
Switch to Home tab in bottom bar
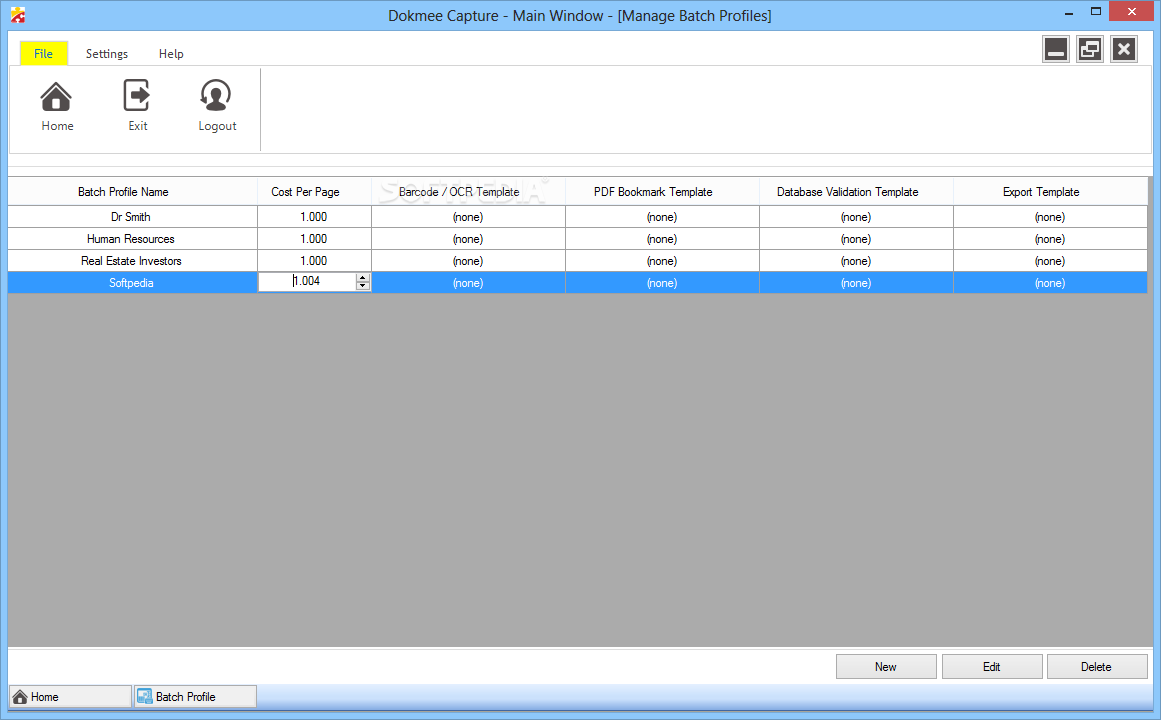70,696
